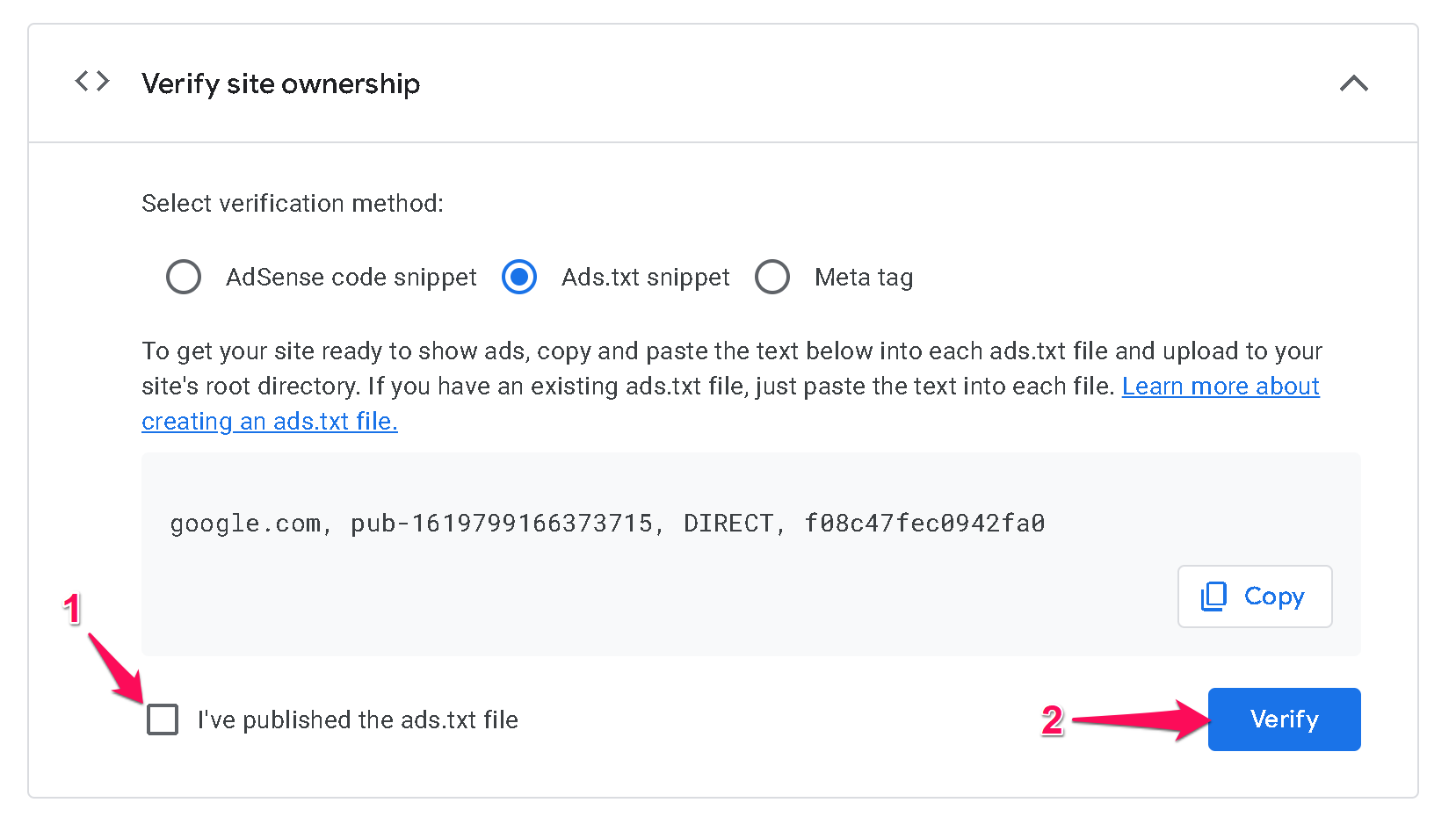Click the code brackets icon beside title
1456x817 pixels.
coord(92,82)
